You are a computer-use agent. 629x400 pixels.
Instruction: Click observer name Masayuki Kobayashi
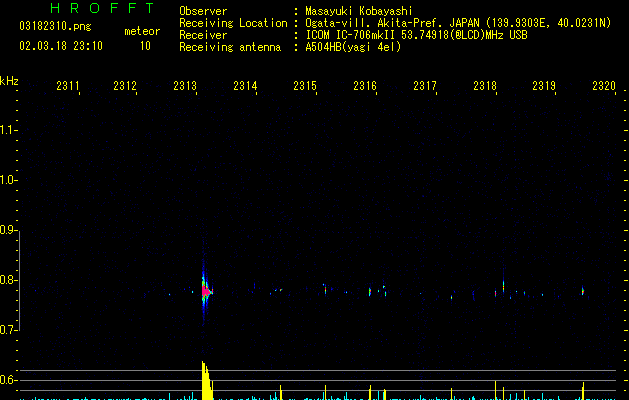(x=359, y=11)
